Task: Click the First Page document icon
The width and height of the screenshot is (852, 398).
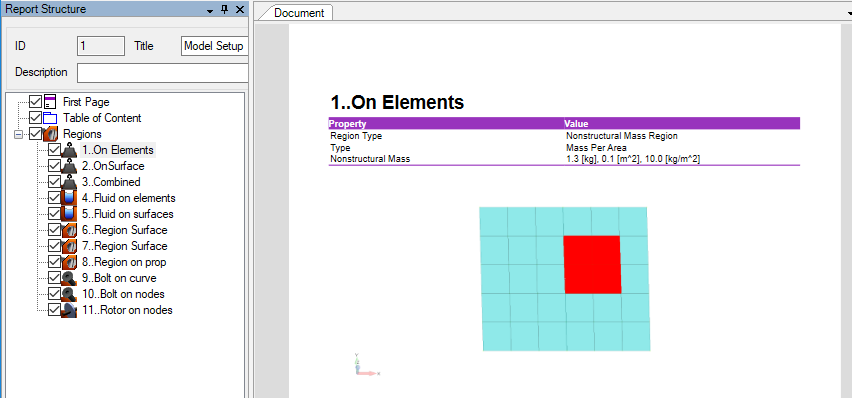Action: (51, 102)
